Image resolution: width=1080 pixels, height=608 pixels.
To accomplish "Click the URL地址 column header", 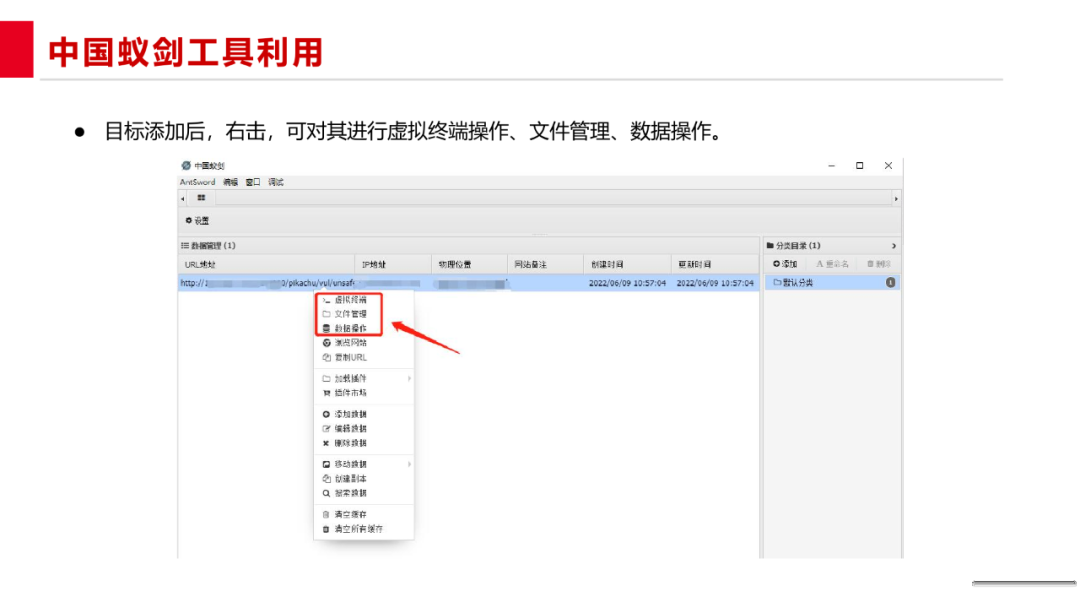I will pos(267,264).
